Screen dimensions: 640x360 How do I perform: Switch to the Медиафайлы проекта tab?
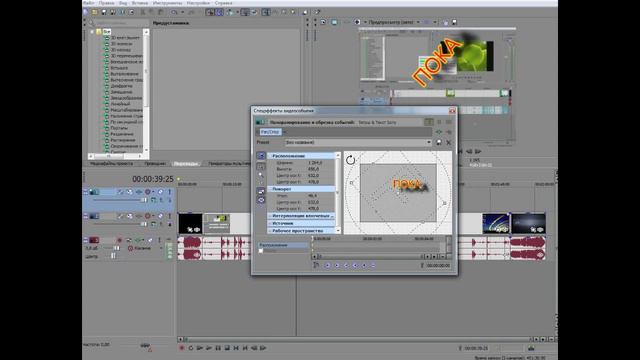111,164
